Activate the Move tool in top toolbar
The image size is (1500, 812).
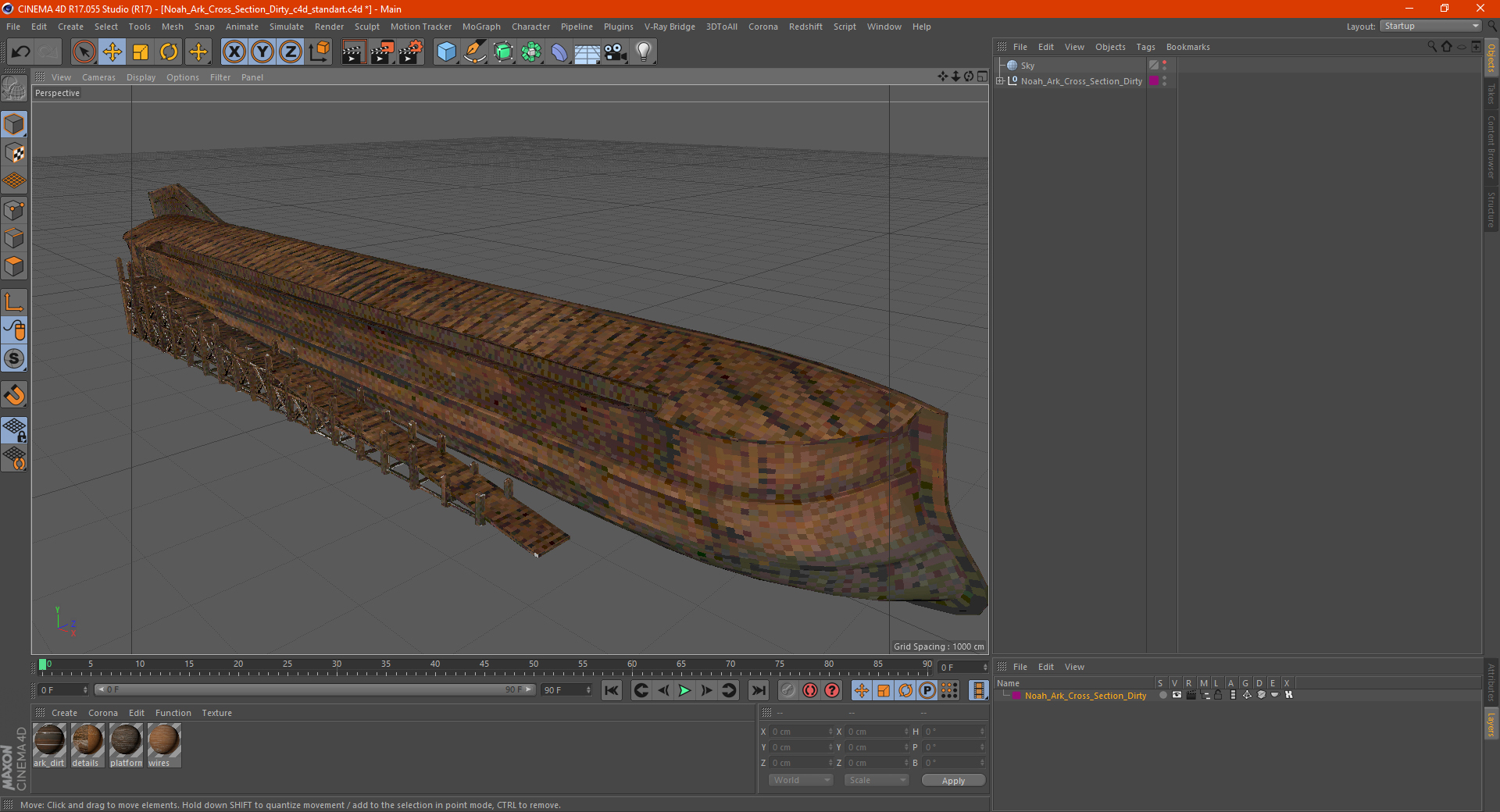tap(112, 52)
